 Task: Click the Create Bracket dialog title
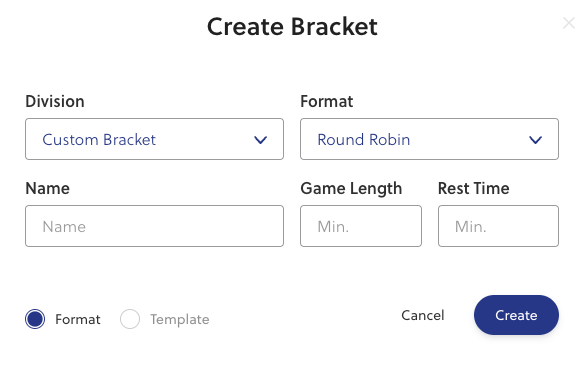click(x=292, y=27)
